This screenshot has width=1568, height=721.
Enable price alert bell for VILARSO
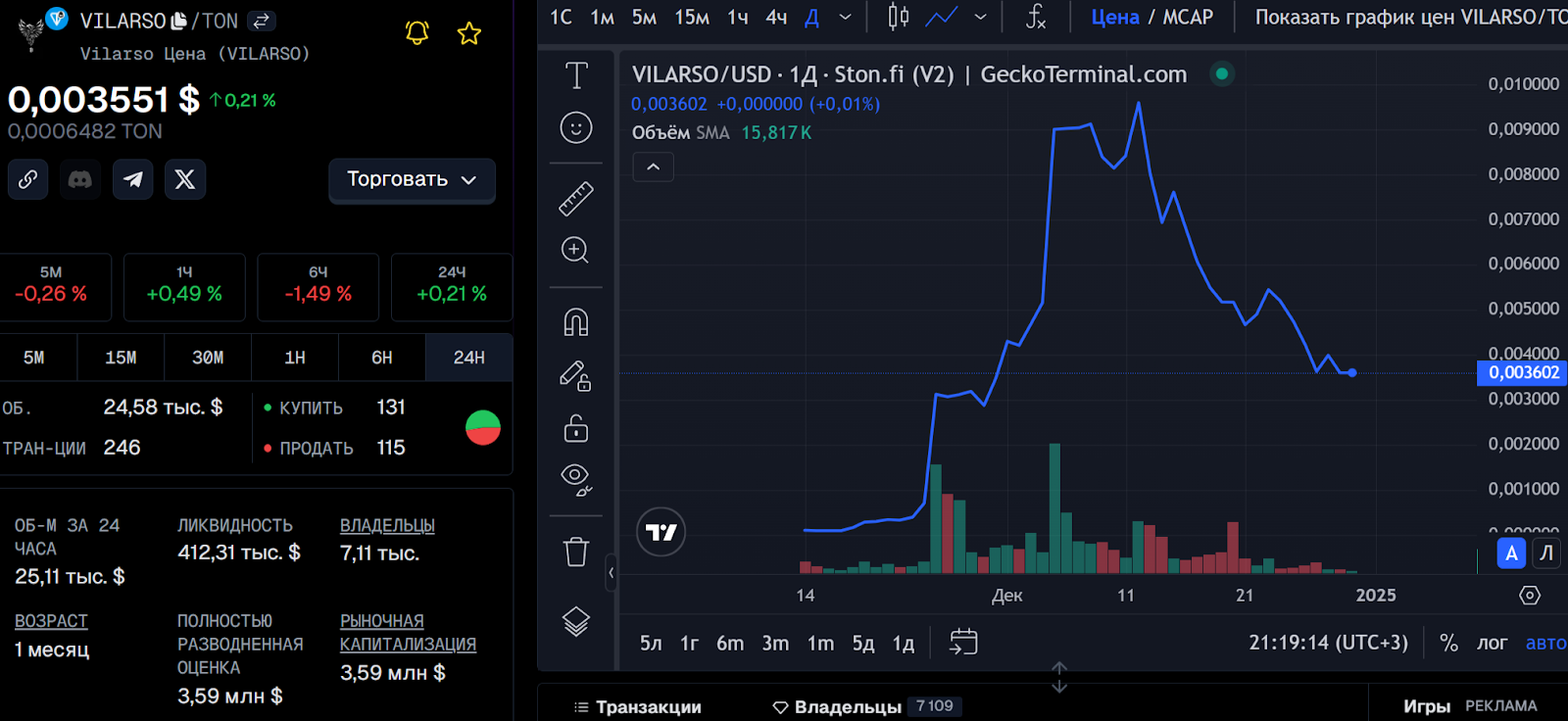417,32
